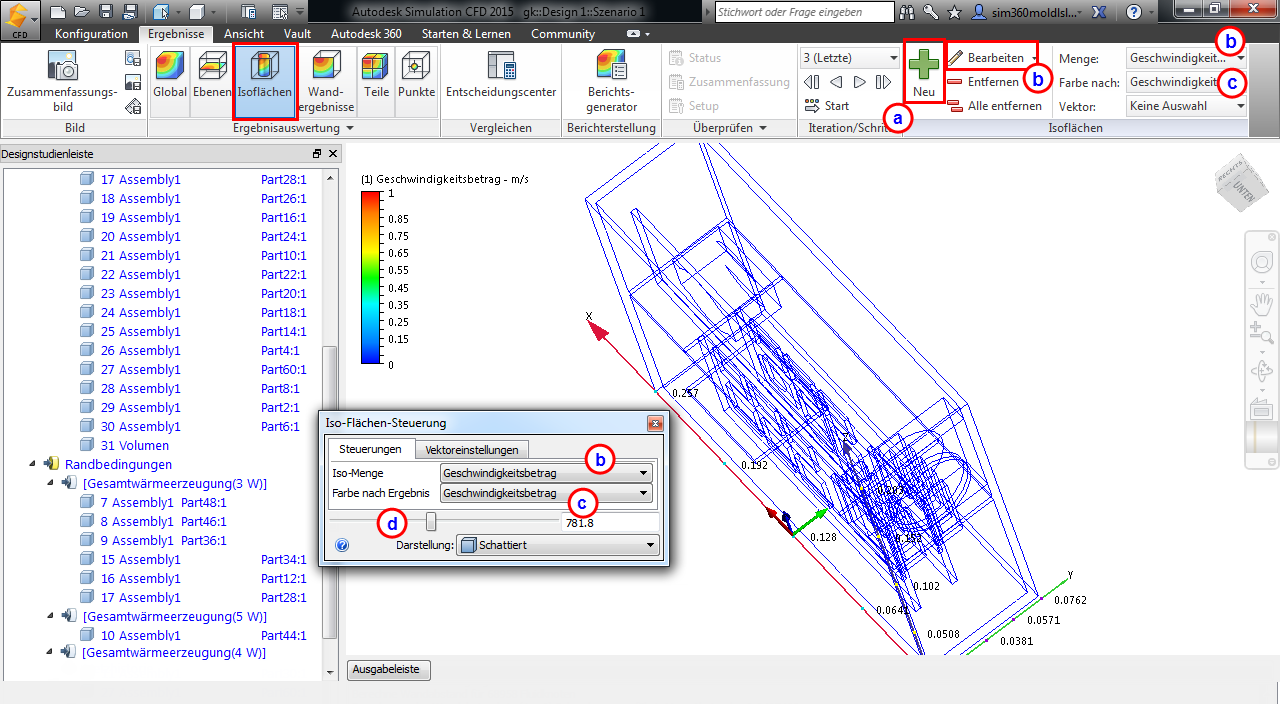The image size is (1280, 704).
Task: Open the Farbe nach dropdown in ribbon
Action: tap(1187, 82)
